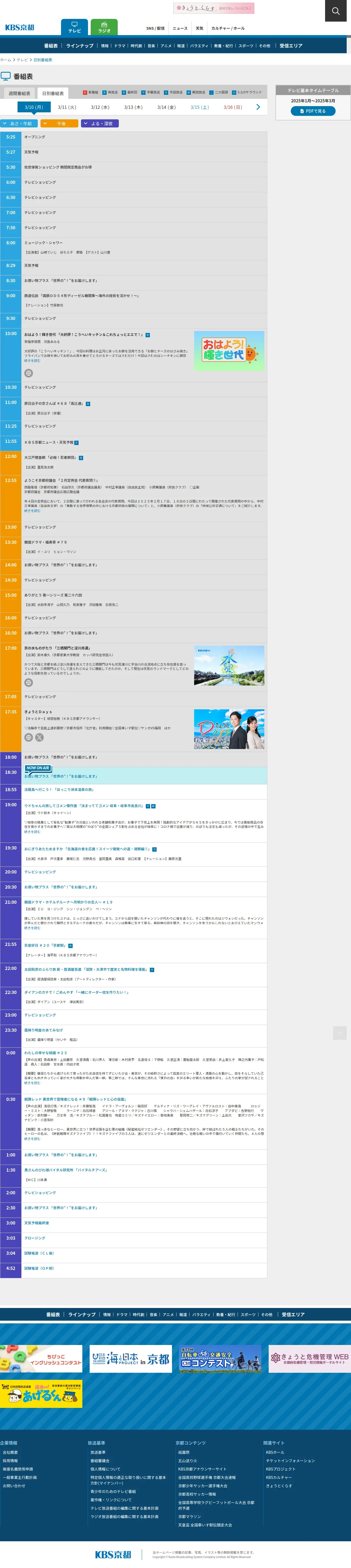Open カルチャー / ホール top menu
The image size is (351, 1568).
tap(228, 28)
